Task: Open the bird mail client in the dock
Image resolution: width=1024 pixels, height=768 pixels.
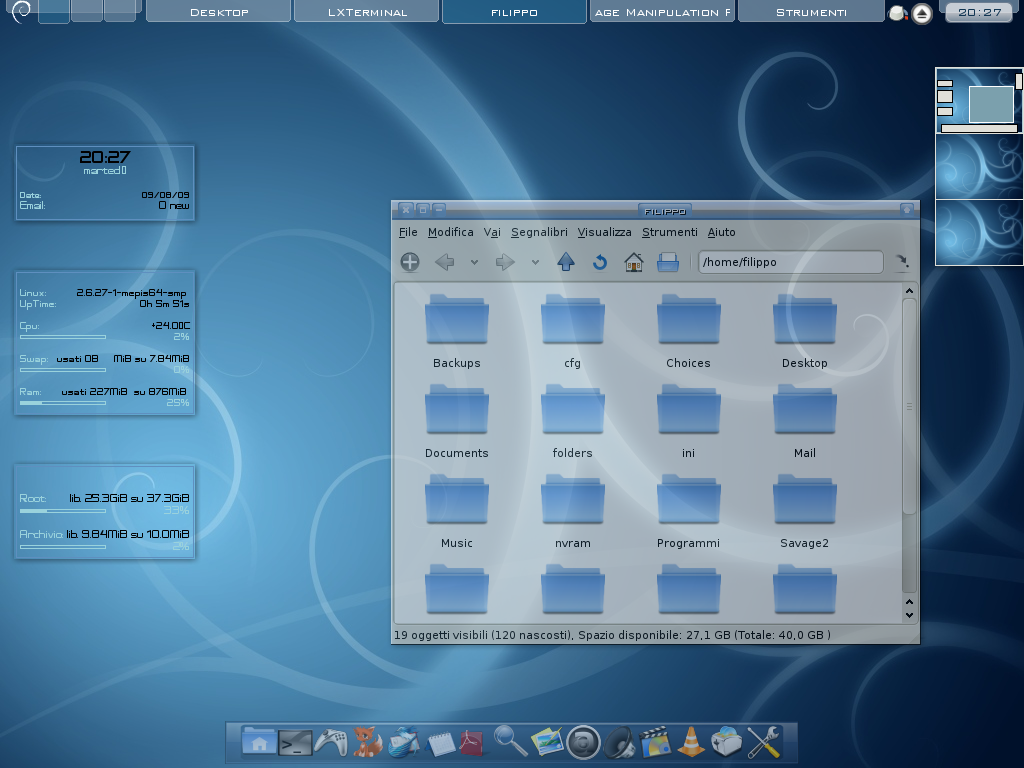Action: [x=404, y=743]
